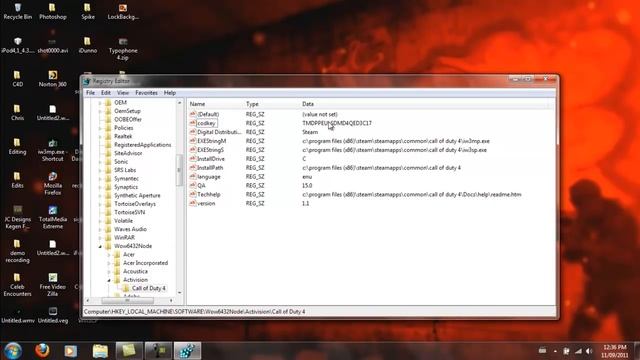Open the Favorites menu
Viewport: 640px width, 360px height.
[146, 93]
